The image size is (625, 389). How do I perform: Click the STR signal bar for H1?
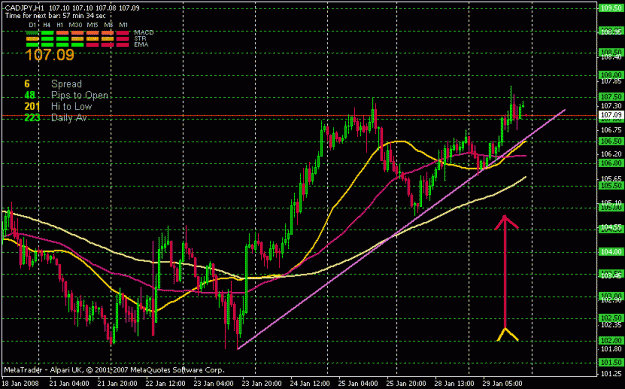[x=62, y=39]
